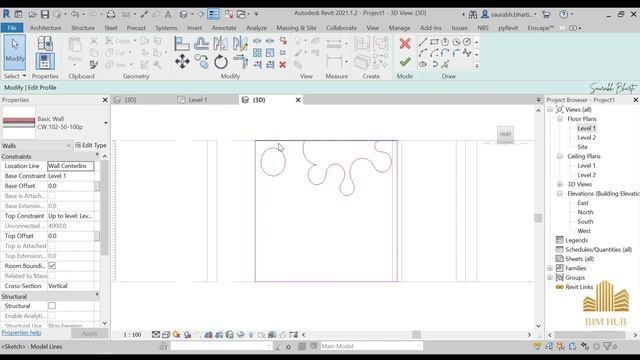
Task: Open the Properties help link
Action: click(x=21, y=333)
